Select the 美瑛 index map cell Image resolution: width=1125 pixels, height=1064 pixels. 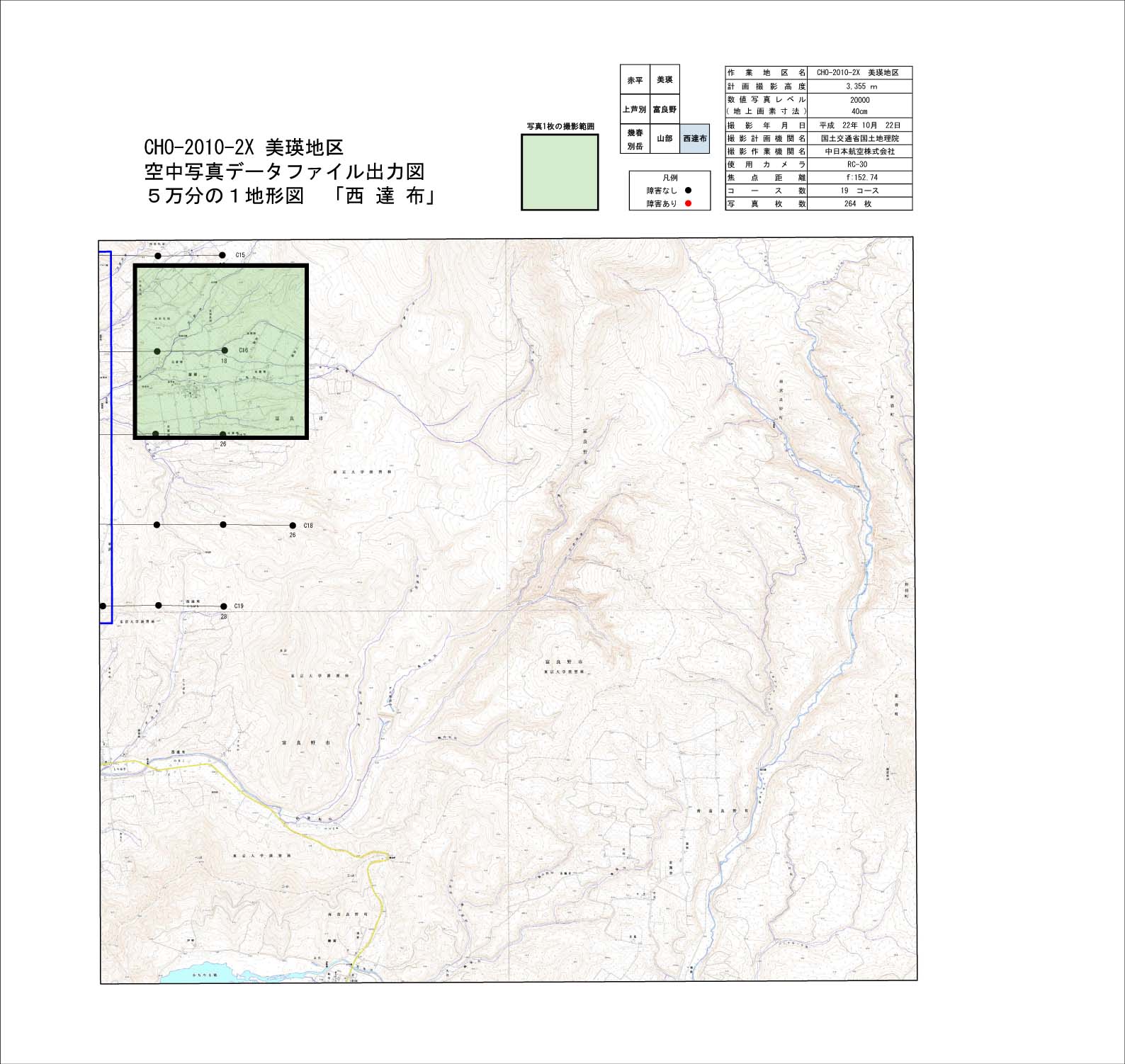665,80
